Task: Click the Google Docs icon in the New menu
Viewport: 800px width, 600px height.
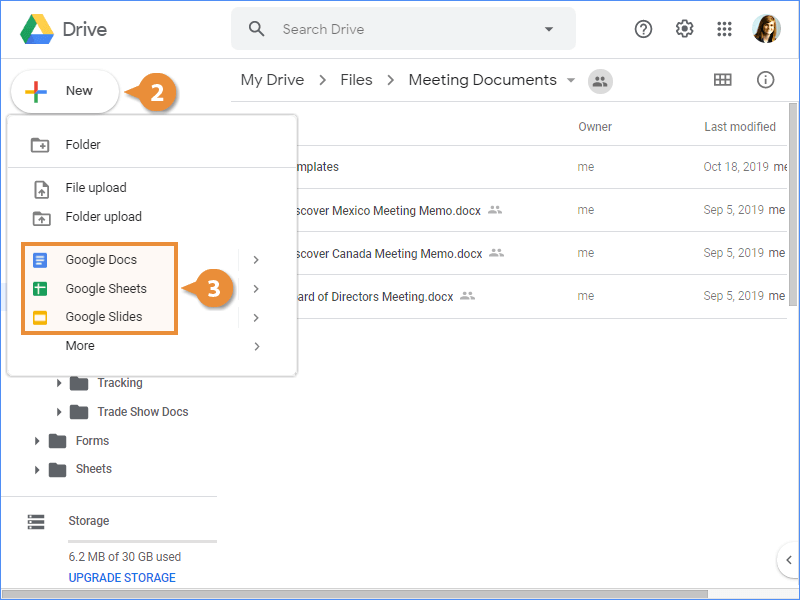Action: (x=42, y=259)
